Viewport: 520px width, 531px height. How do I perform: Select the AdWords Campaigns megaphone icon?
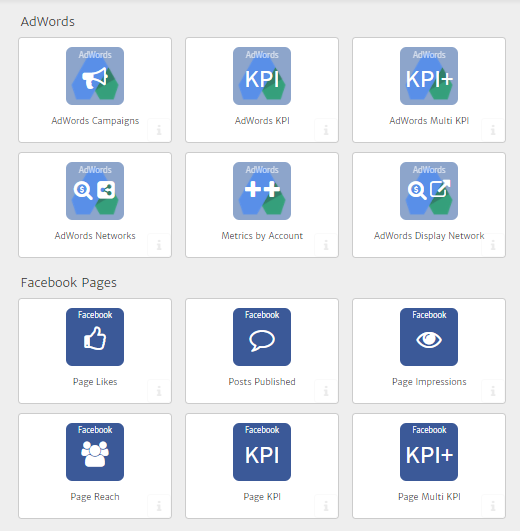(95, 76)
